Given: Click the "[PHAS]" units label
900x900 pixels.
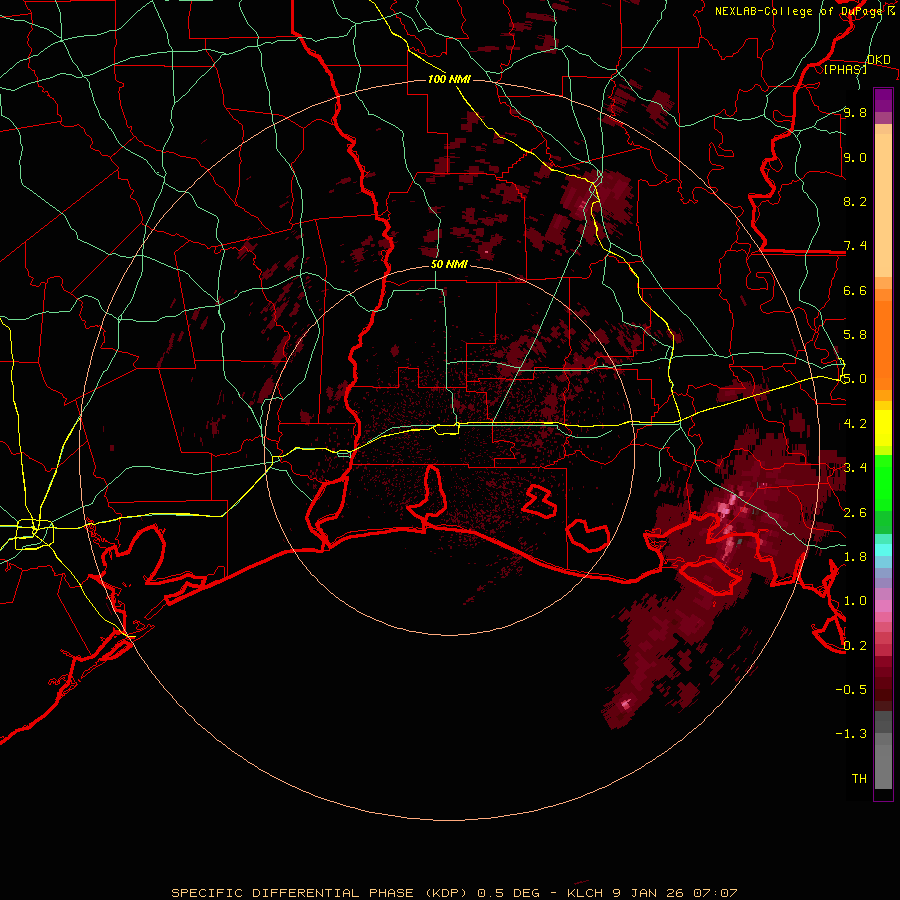Looking at the screenshot, I should point(845,70).
